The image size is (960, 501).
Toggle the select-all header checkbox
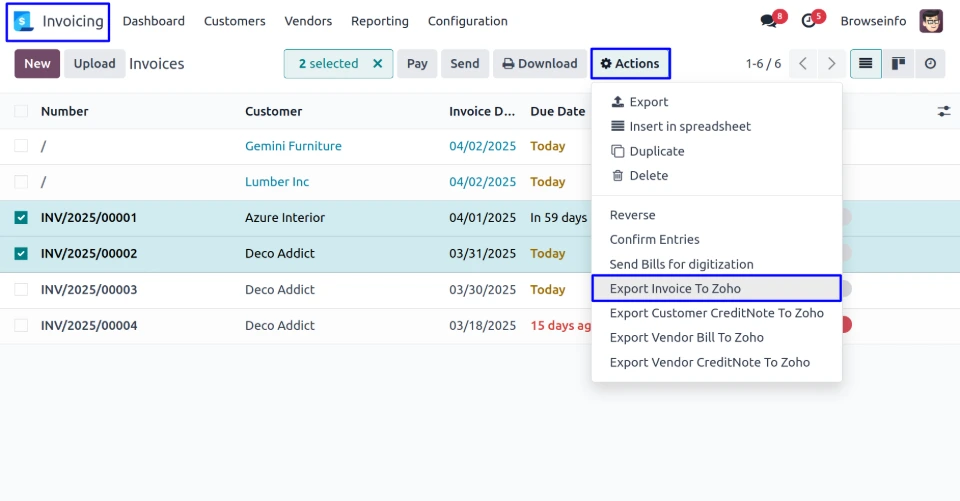21,111
